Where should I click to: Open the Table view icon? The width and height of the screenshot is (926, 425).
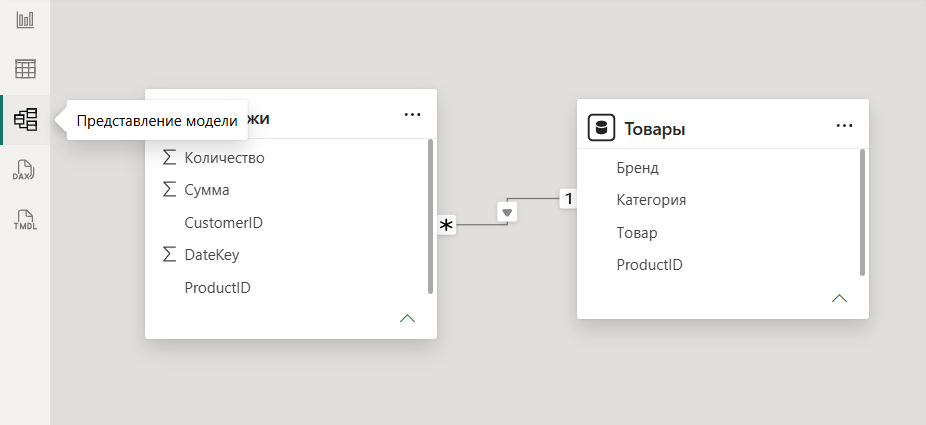click(x=25, y=69)
